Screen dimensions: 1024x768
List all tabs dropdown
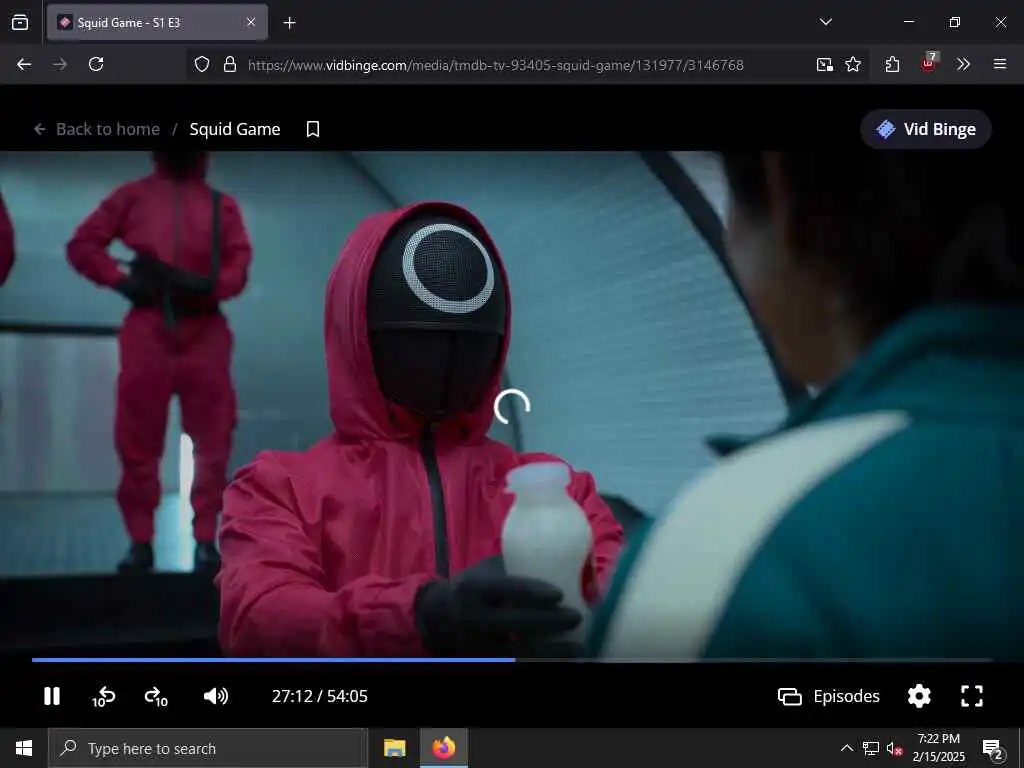coord(825,22)
